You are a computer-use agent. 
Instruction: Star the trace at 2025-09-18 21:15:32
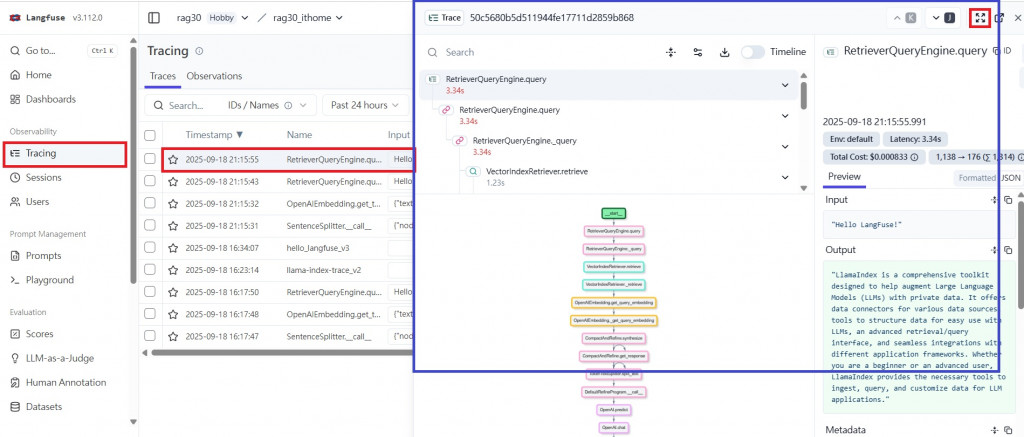coord(173,204)
